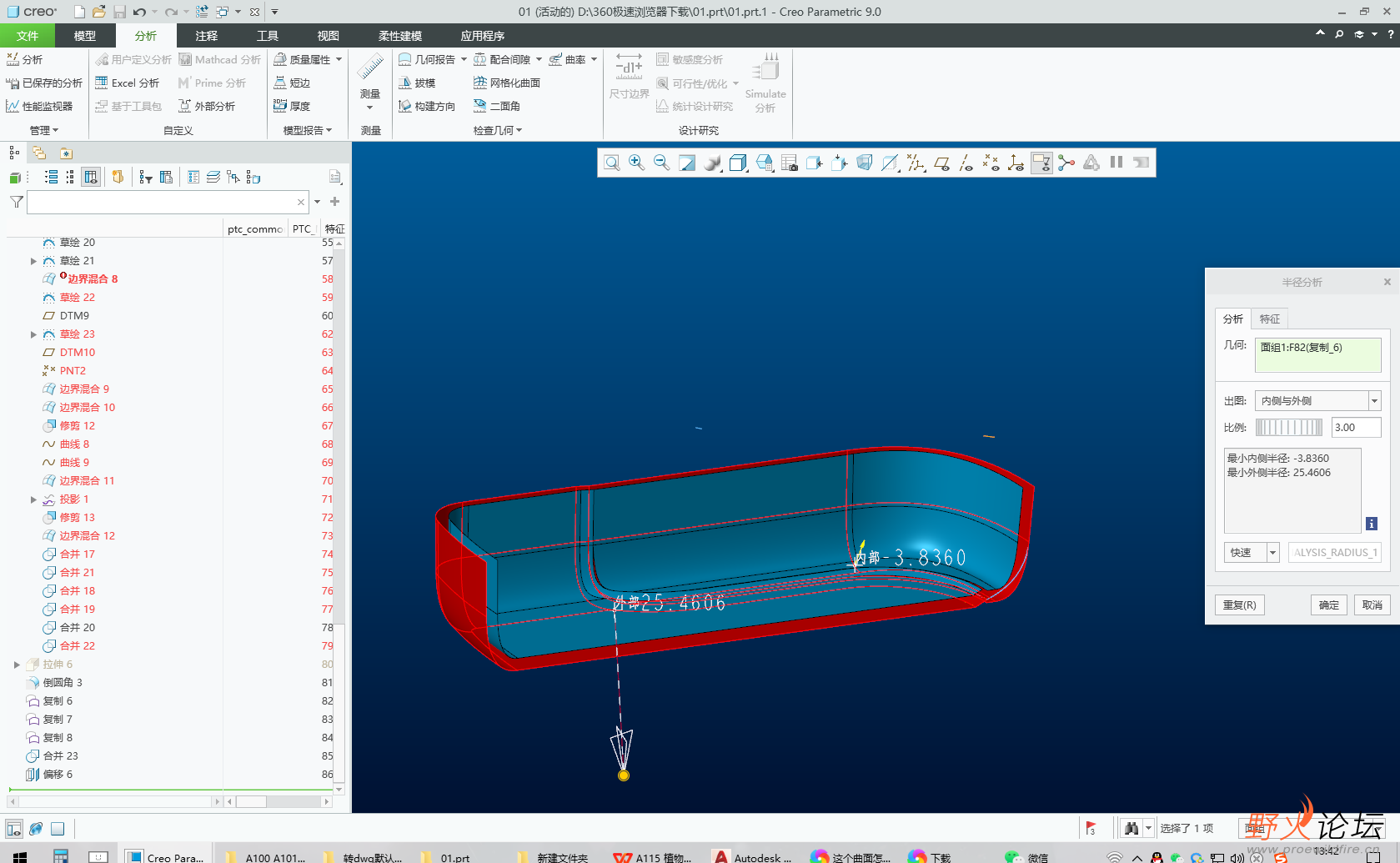The width and height of the screenshot is (1400, 863).
Task: Switch to 特征 tab in 半径分析 dialog
Action: tap(1270, 319)
